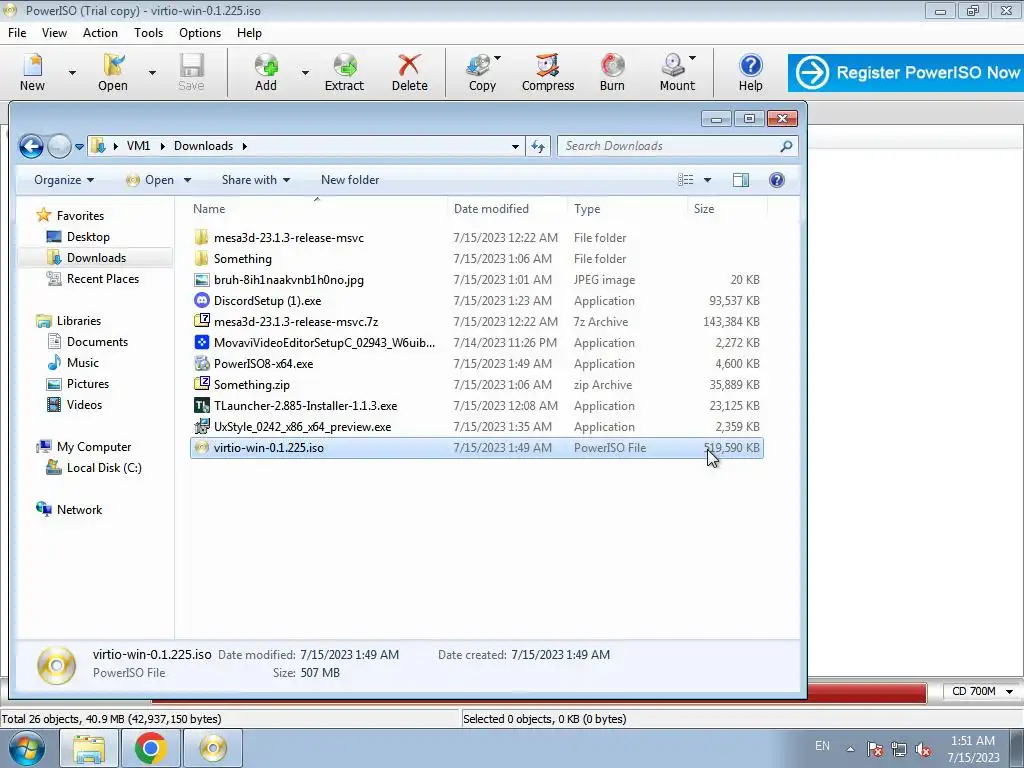Viewport: 1024px width, 768px height.
Task: Open the Options menu
Action: tap(200, 33)
